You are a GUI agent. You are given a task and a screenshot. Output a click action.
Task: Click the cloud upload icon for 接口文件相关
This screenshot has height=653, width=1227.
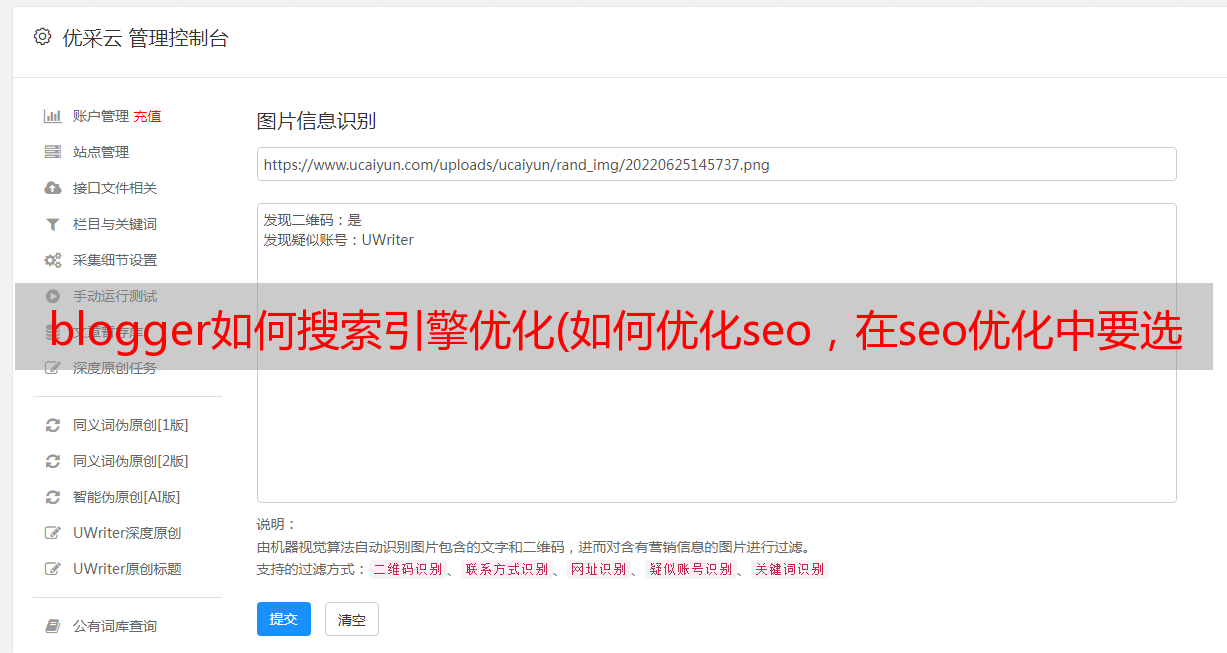[x=53, y=188]
